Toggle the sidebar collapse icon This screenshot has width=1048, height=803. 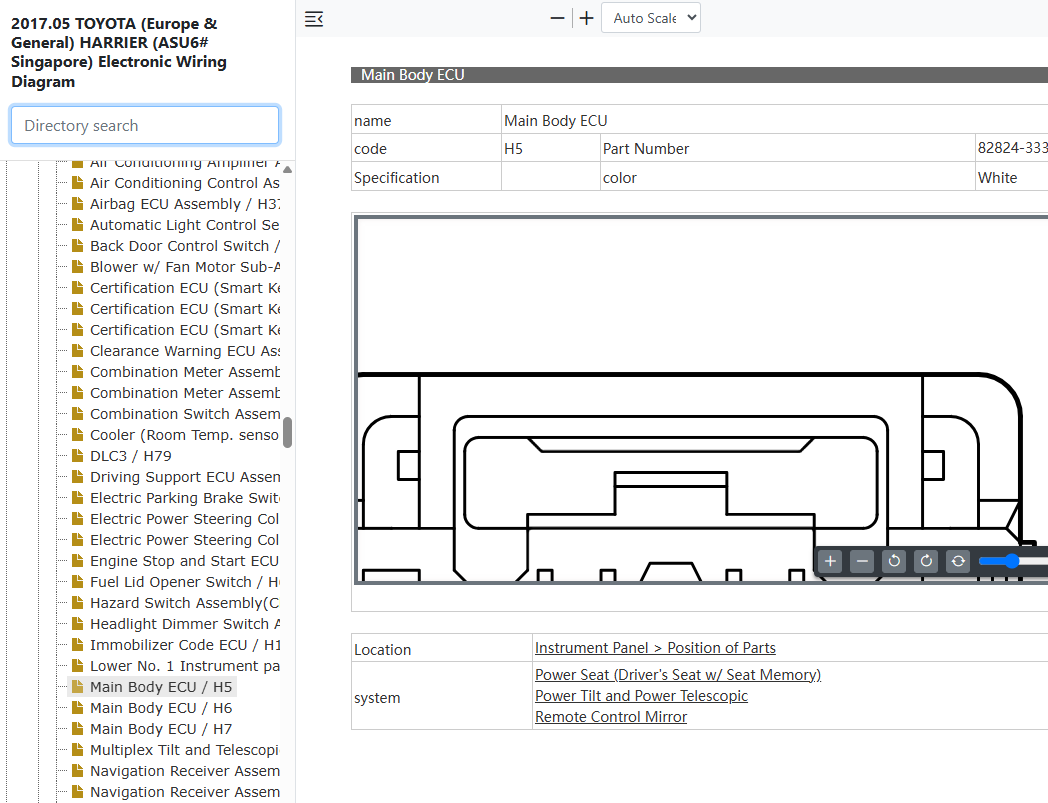314,19
